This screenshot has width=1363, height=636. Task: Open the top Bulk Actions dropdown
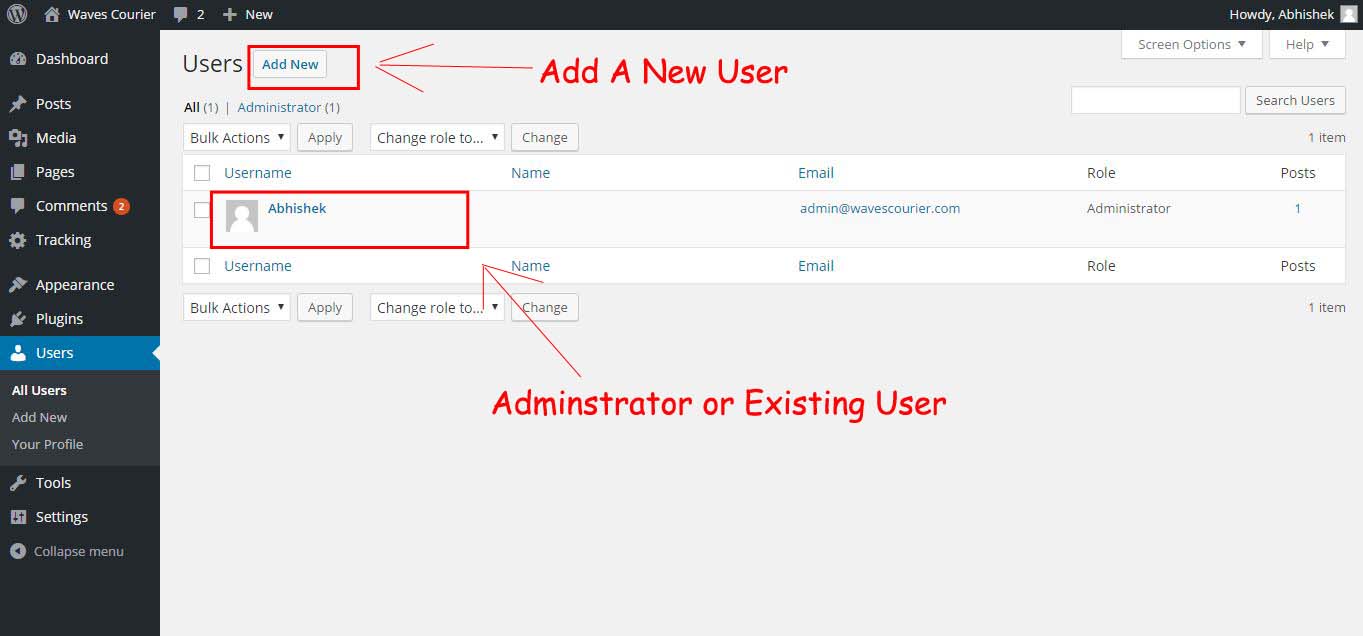237,137
